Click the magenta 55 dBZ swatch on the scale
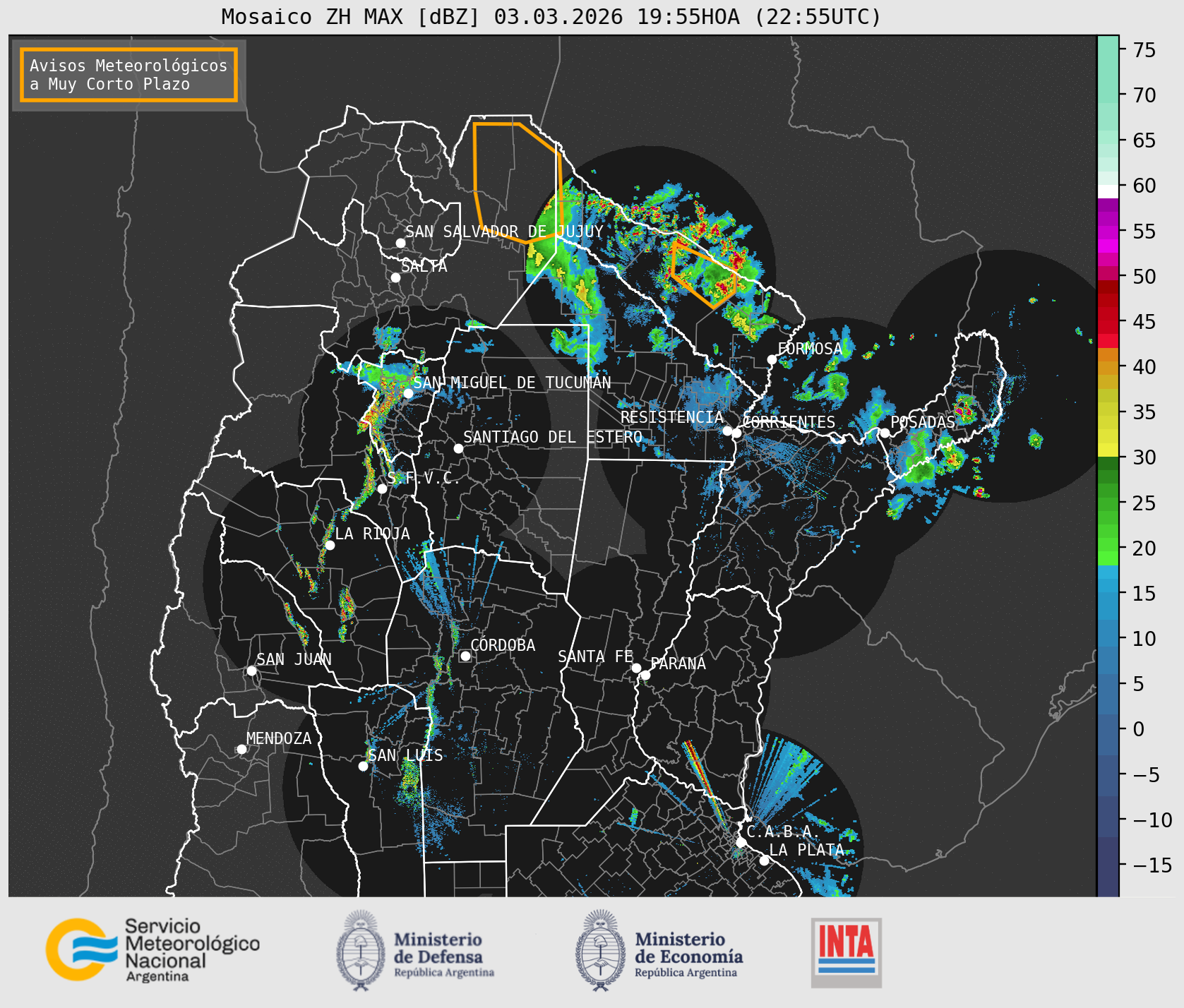Image resolution: width=1184 pixels, height=1008 pixels. [1108, 232]
